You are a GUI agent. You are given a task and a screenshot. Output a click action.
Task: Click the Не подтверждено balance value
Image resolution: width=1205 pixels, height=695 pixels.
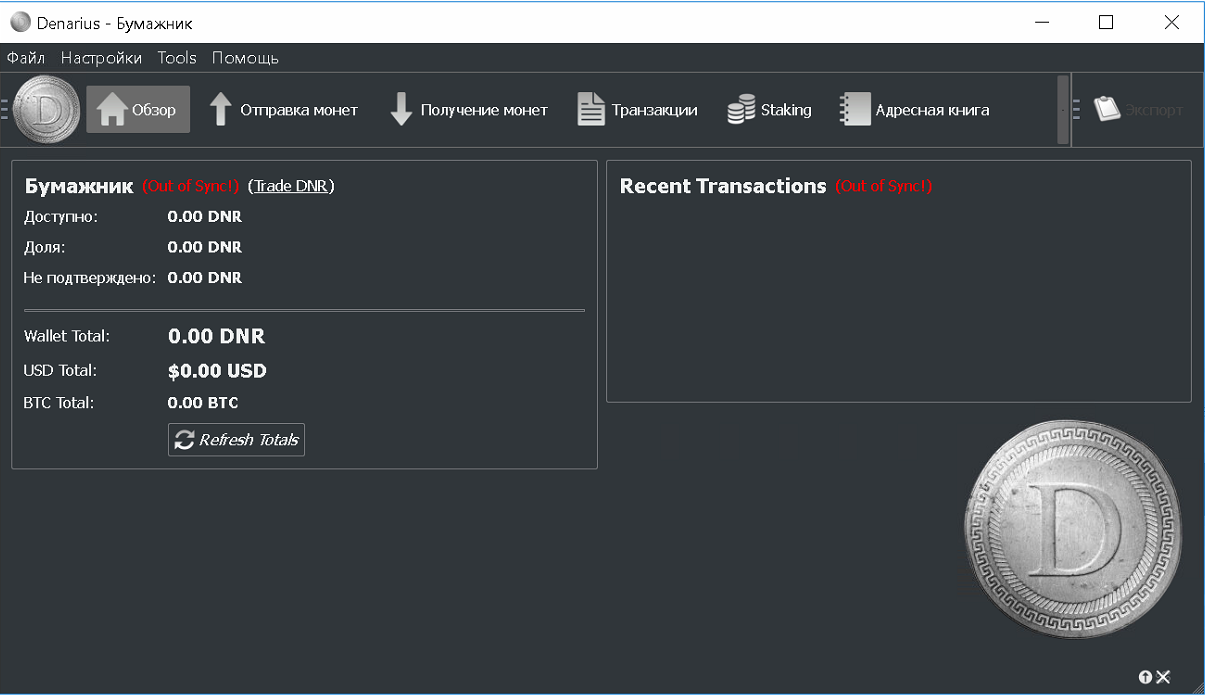click(205, 277)
